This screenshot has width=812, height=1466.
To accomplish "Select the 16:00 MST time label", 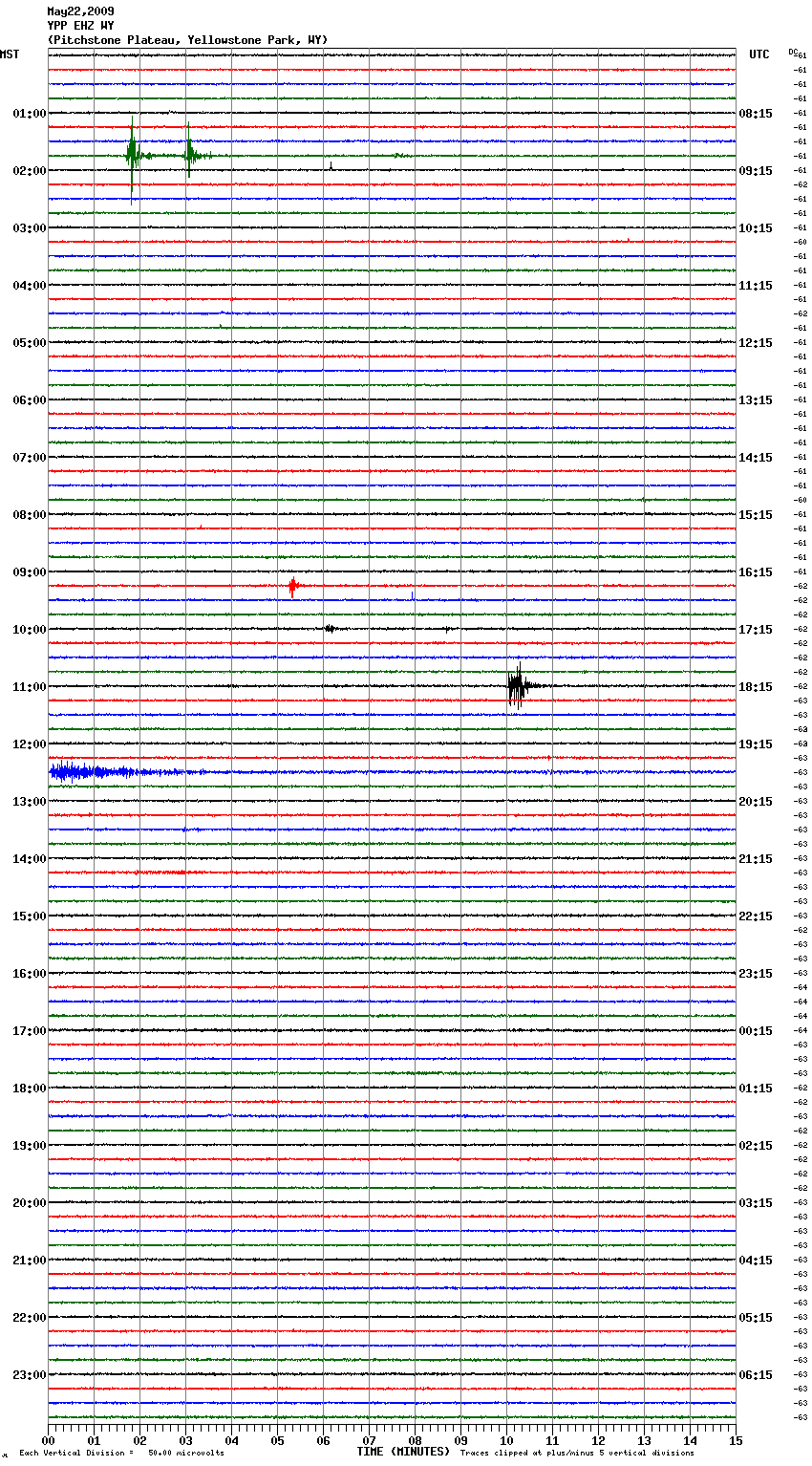I will (29, 974).
